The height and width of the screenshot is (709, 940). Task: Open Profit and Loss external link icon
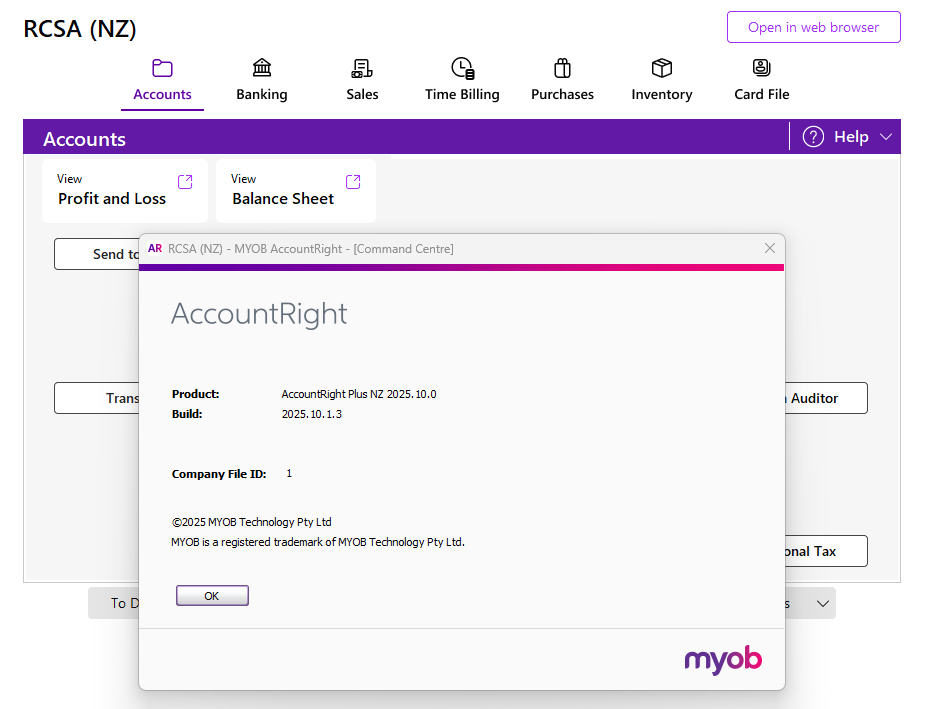point(185,182)
